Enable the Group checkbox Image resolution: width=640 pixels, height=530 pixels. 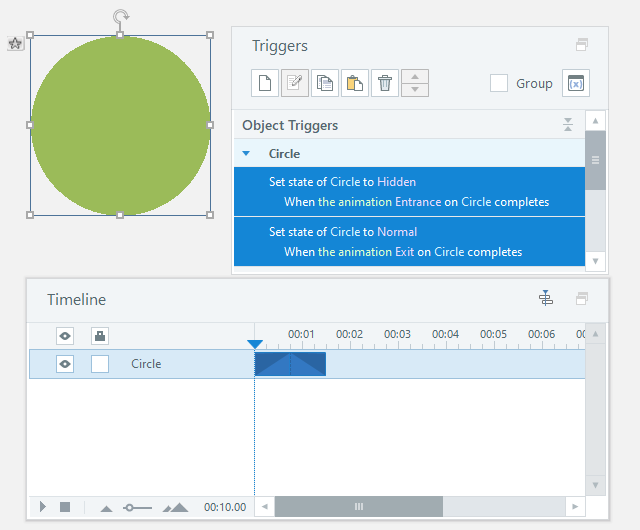point(499,83)
